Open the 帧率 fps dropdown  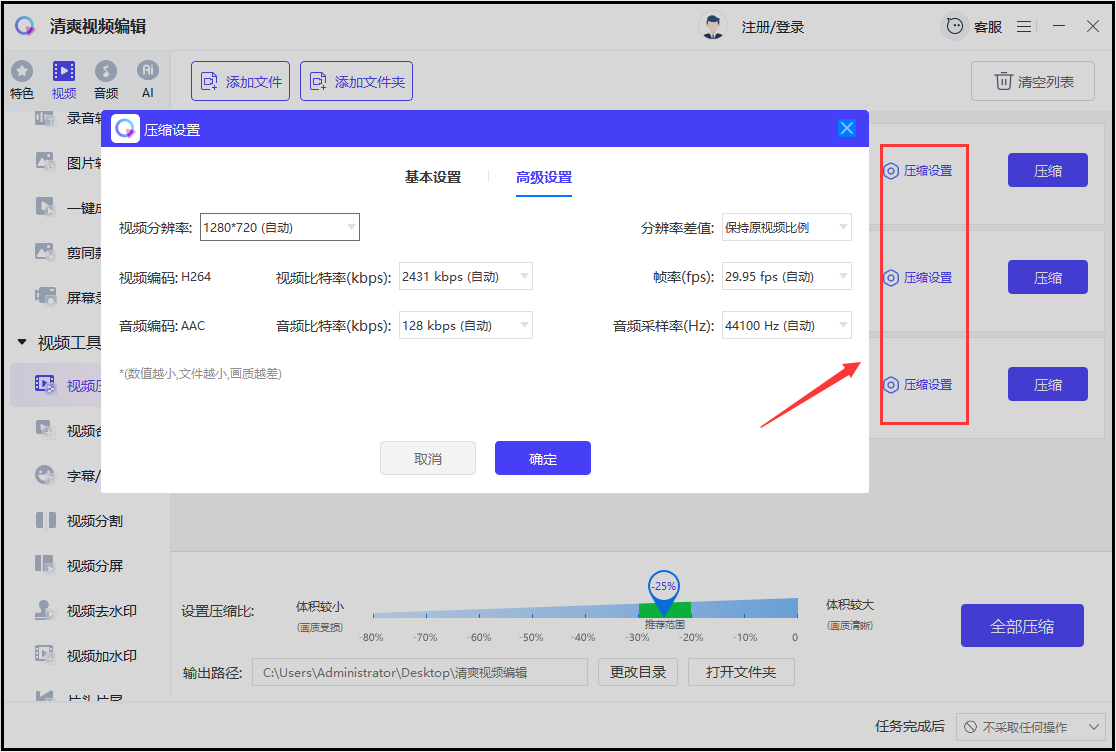(786, 277)
